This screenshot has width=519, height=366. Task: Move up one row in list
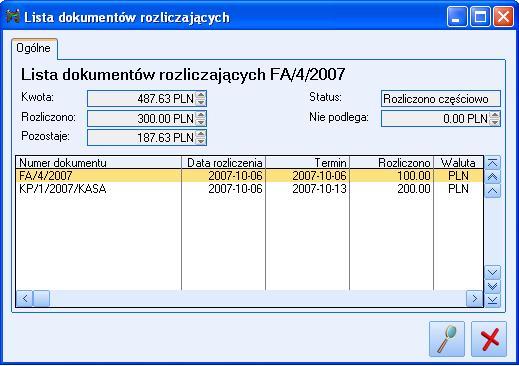[493, 191]
